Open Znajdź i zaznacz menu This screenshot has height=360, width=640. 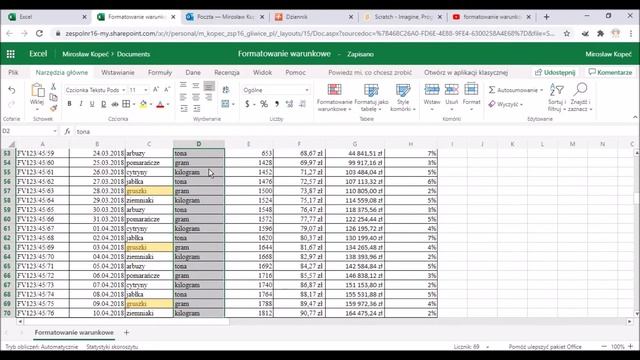[580, 97]
